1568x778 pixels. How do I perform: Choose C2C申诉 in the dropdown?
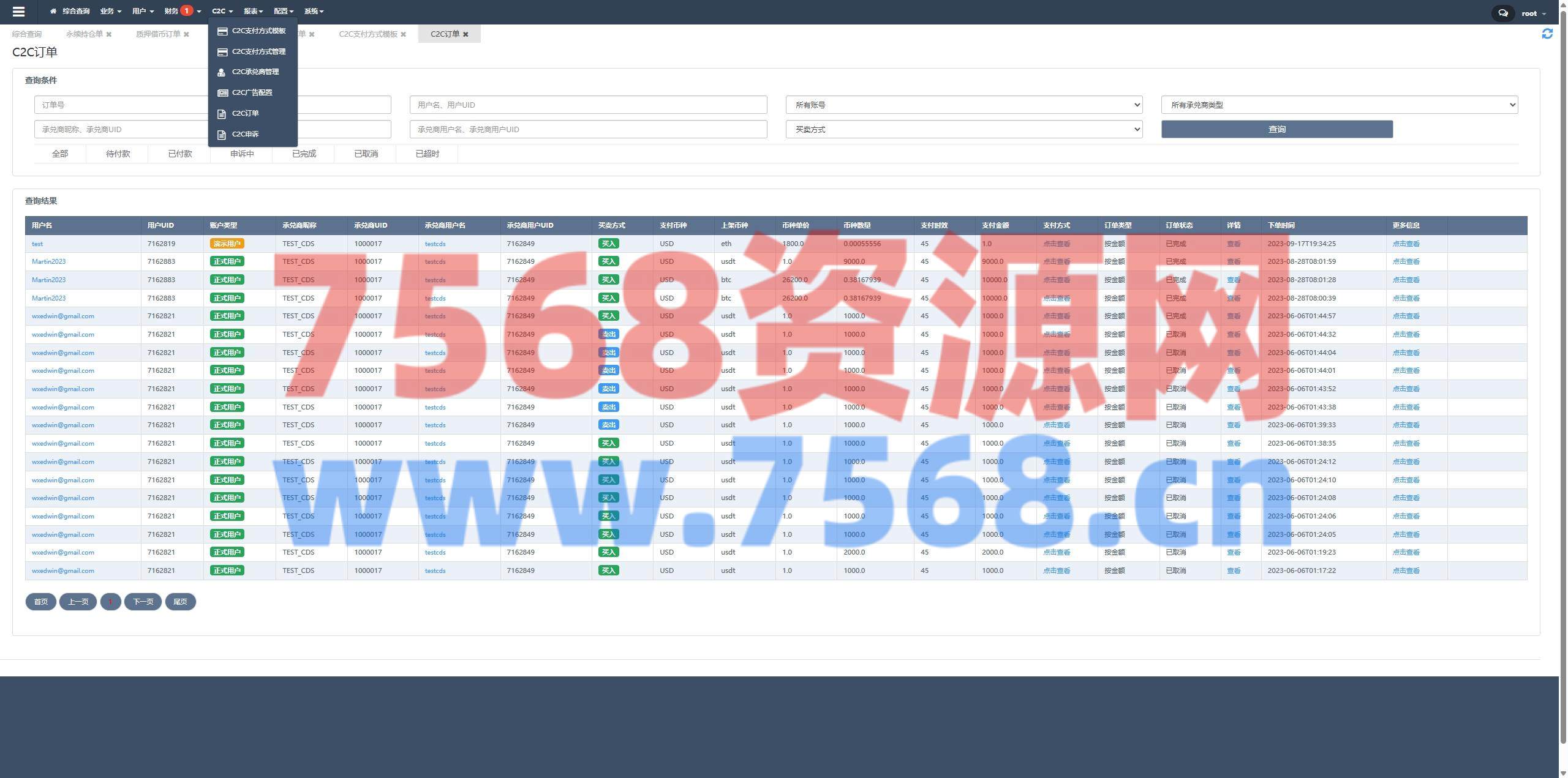(x=245, y=134)
